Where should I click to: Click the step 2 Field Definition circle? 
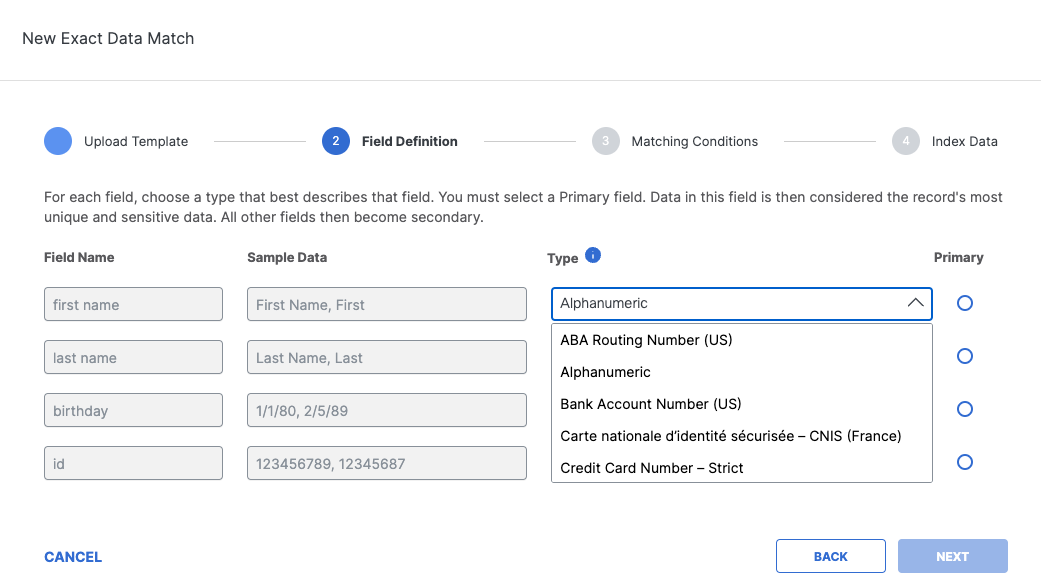coord(336,141)
